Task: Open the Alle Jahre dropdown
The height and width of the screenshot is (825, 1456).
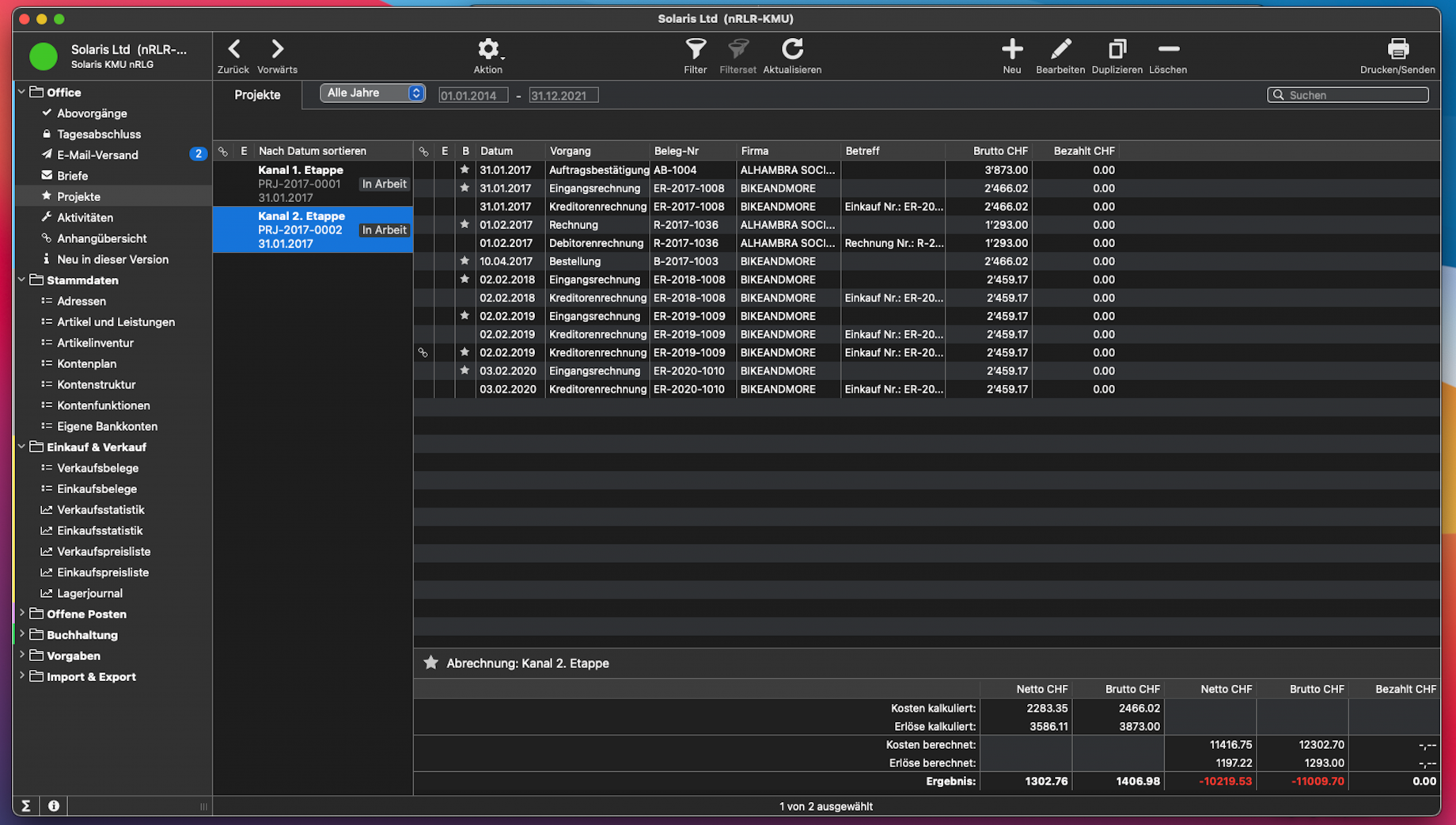Action: click(372, 93)
